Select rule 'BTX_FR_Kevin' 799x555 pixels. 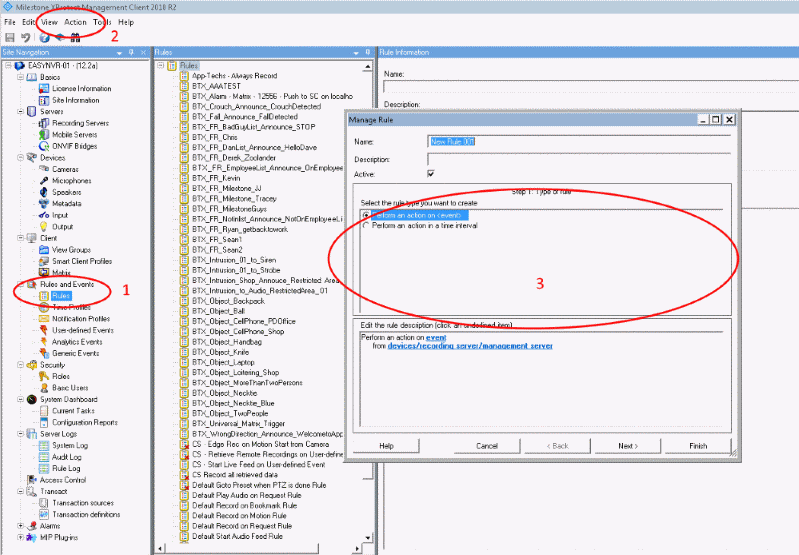click(x=216, y=178)
